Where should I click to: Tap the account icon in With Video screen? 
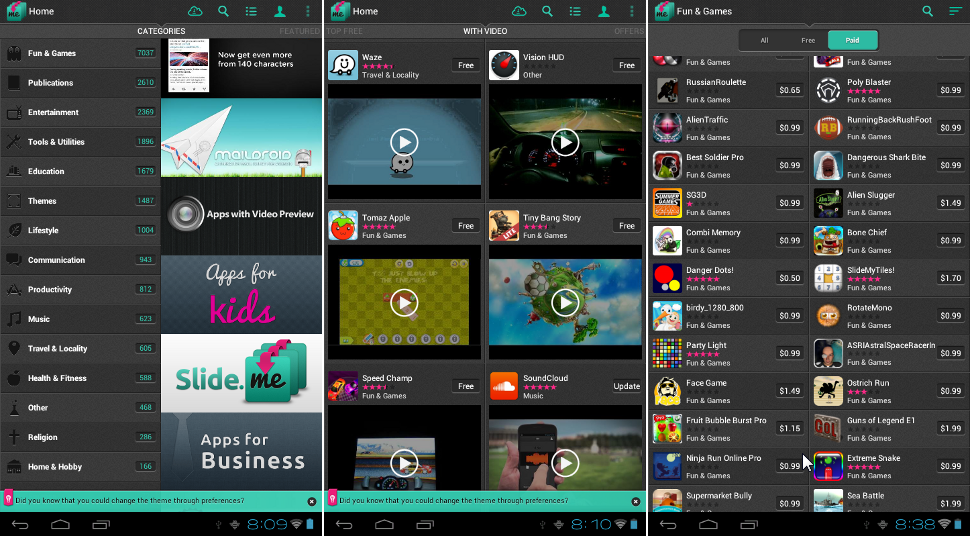pos(604,11)
